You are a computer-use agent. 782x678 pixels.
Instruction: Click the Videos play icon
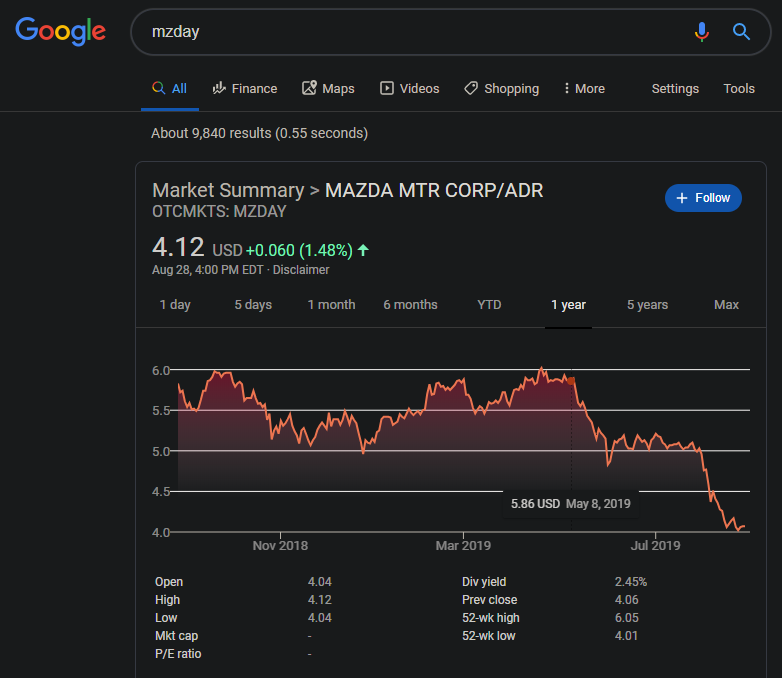pos(387,88)
